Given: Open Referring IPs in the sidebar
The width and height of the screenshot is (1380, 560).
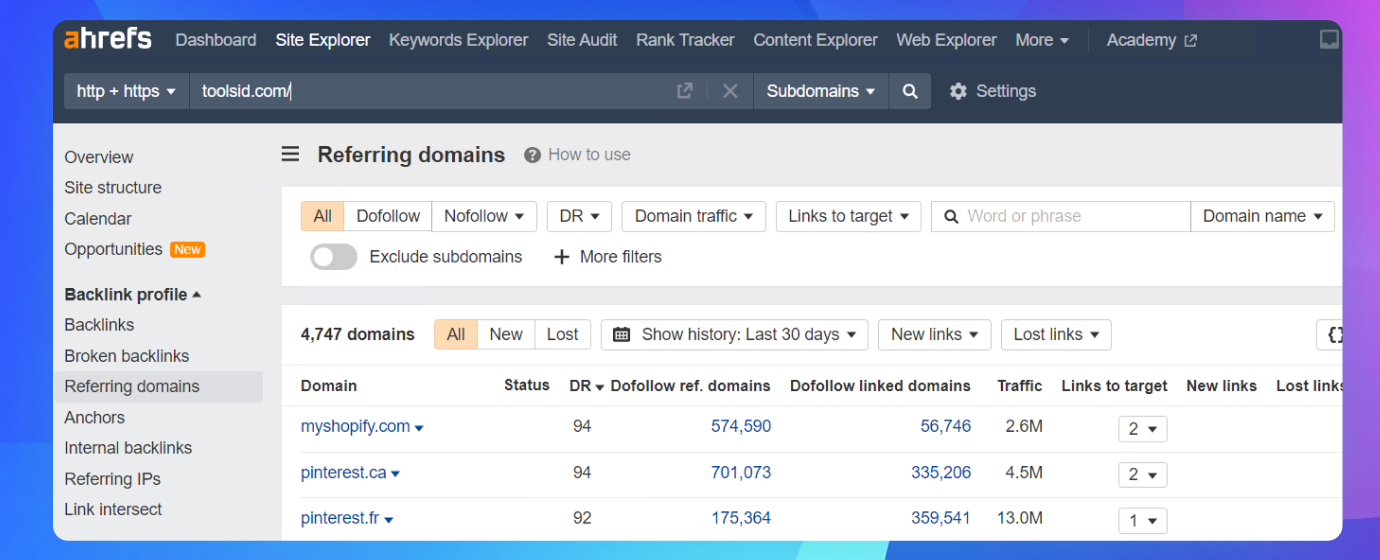Looking at the screenshot, I should (112, 479).
